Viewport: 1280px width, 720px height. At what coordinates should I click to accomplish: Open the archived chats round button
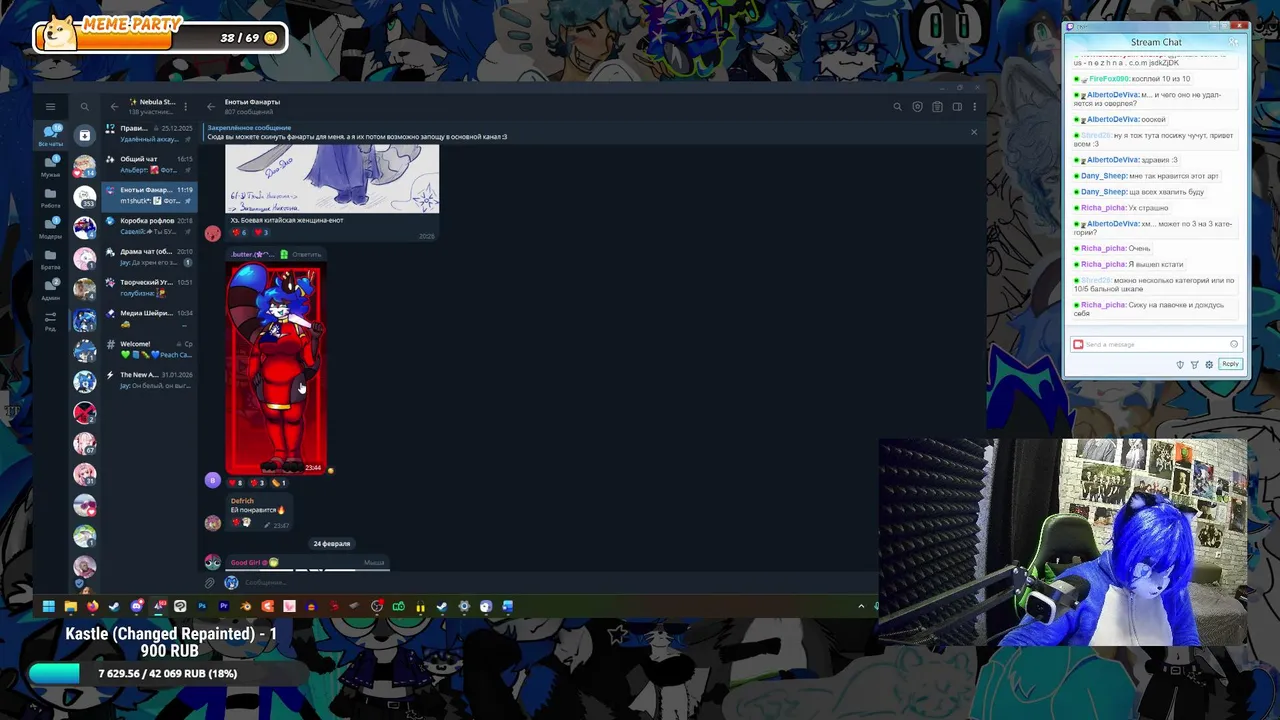click(x=85, y=134)
